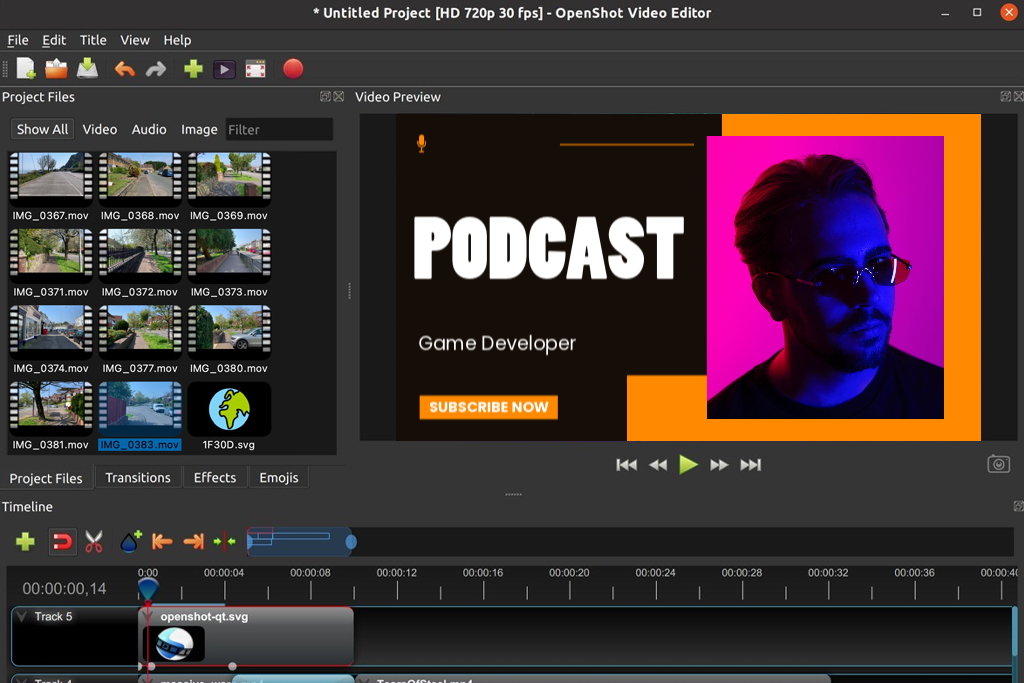Export video with the red record button
This screenshot has width=1024, height=683.
pos(293,69)
